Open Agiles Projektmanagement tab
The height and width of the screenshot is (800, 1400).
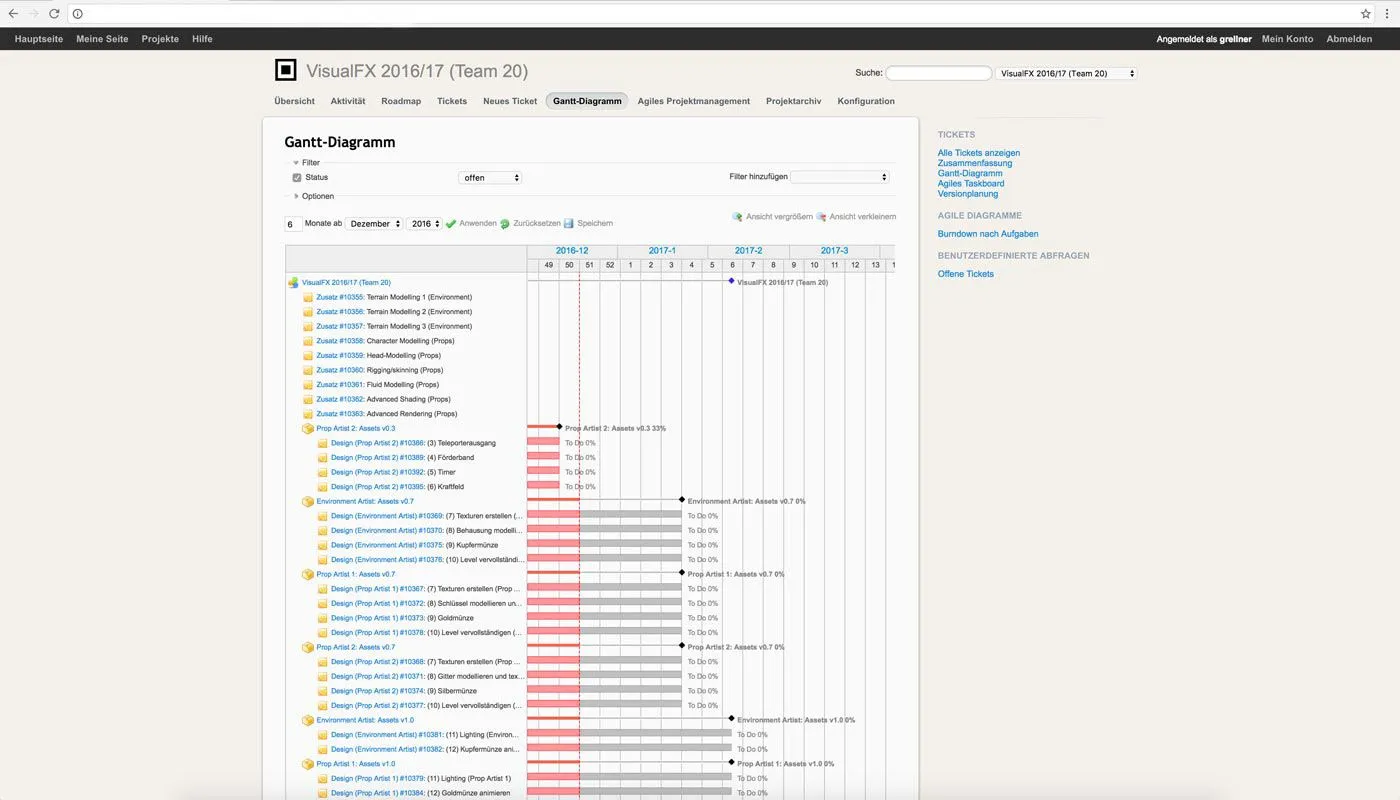pos(694,101)
